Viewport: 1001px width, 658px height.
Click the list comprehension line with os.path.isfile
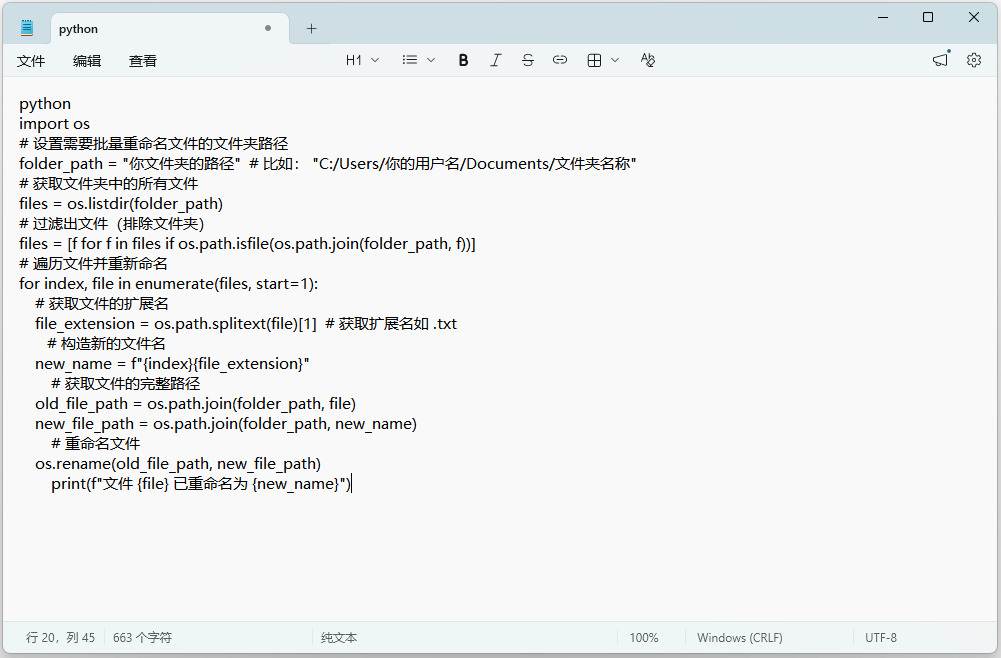coord(247,244)
